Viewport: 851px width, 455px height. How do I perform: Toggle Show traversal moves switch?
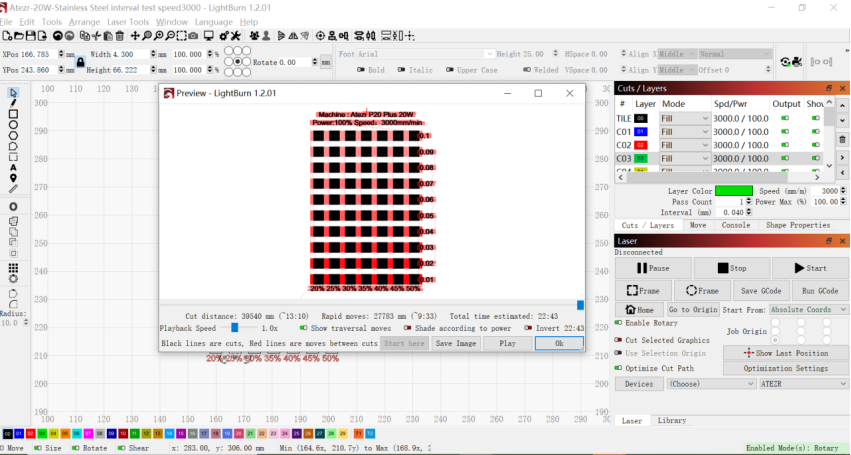click(304, 327)
